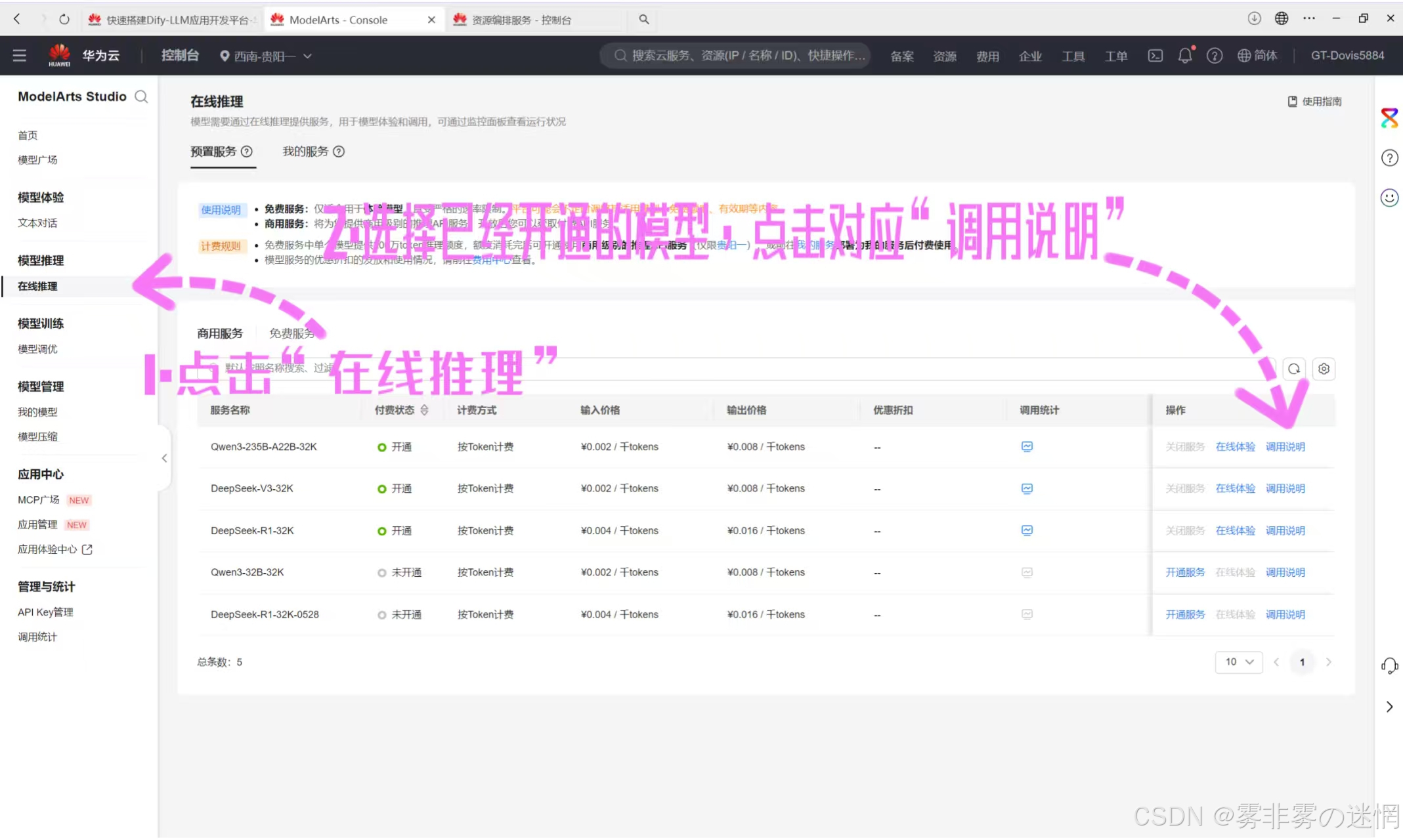
Task: Refresh the service table list
Action: pyautogui.click(x=1294, y=369)
